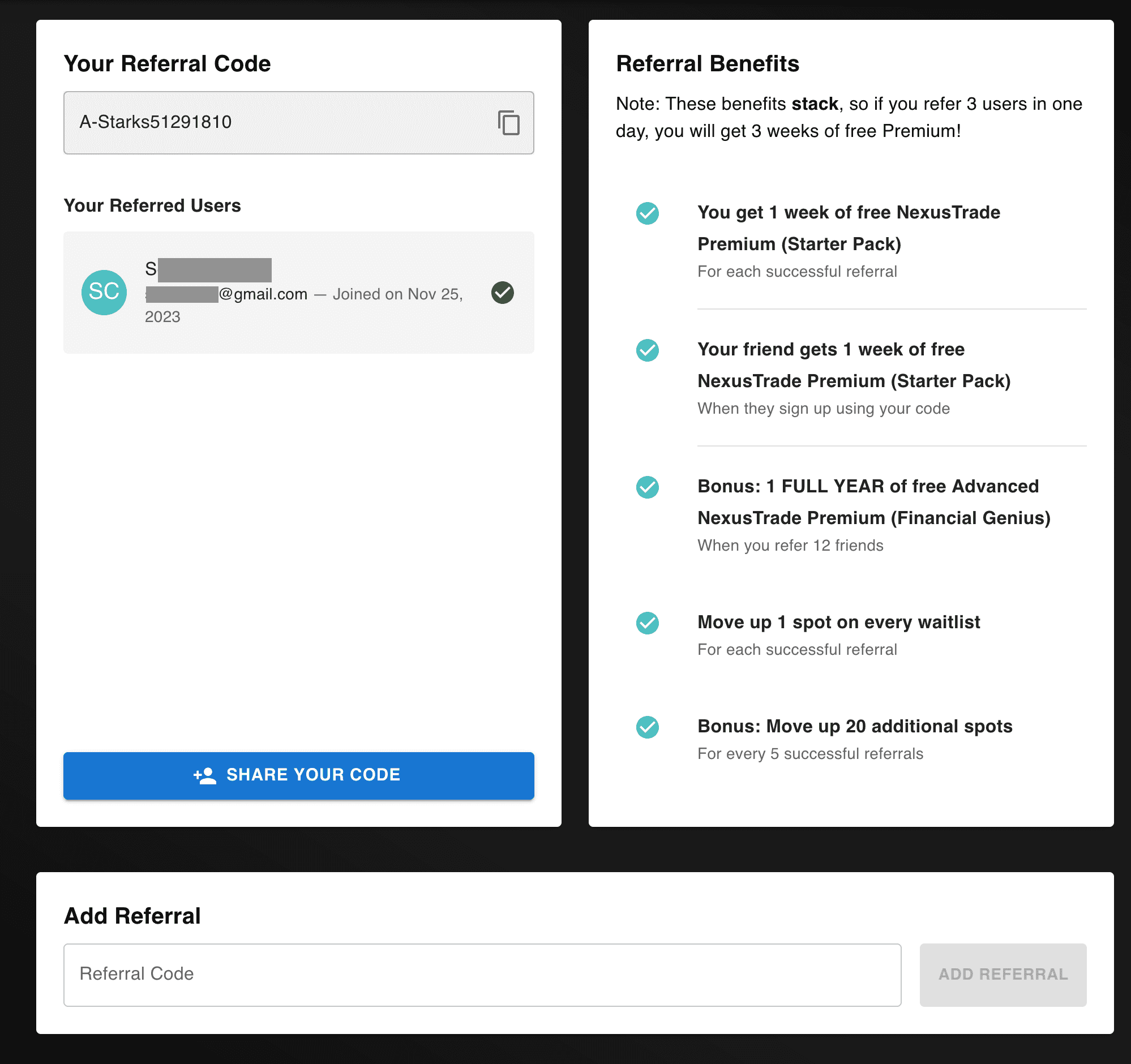Click the teal check beside the 1 week Premium benefit
This screenshot has width=1131, height=1064.
(647, 214)
